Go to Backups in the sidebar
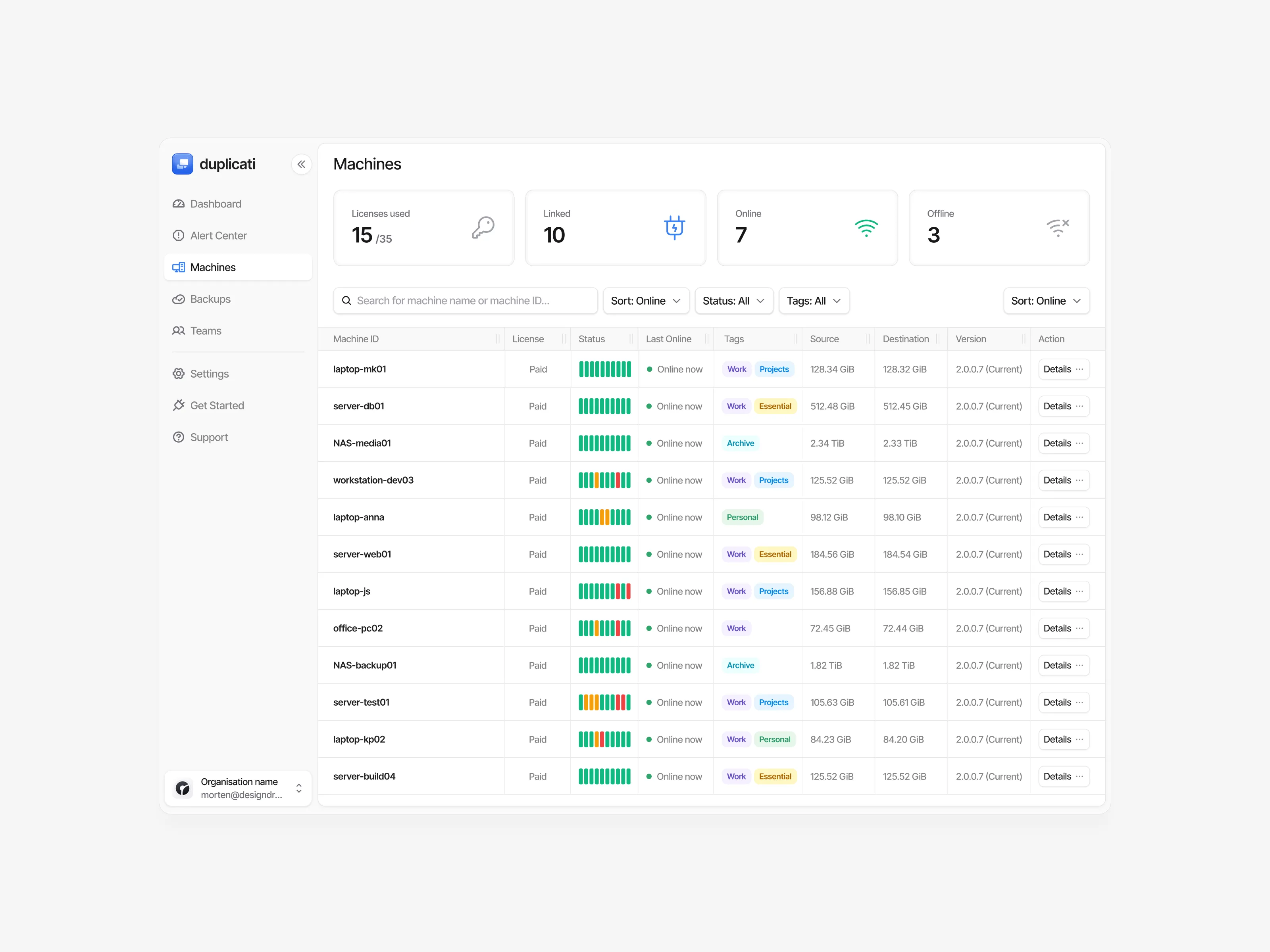The image size is (1270, 952). (210, 299)
